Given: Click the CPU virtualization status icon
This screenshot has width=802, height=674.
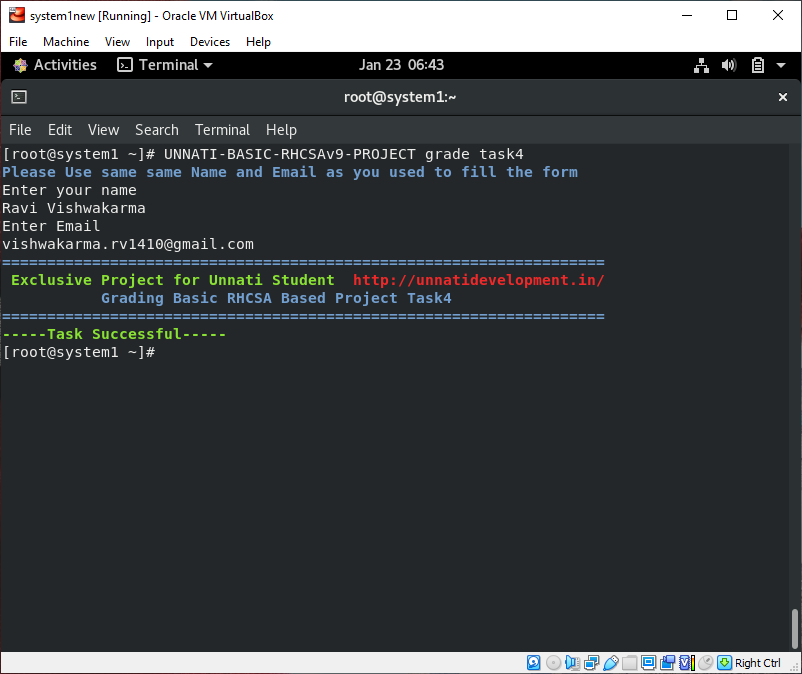Looking at the screenshot, I should [687, 663].
